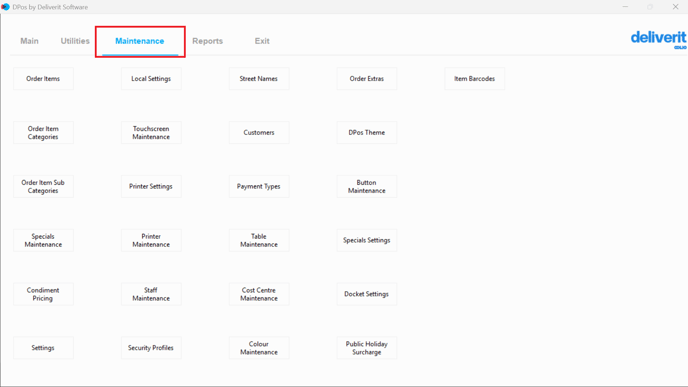688x387 pixels.
Task: Close the DPos window
Action: [676, 7]
